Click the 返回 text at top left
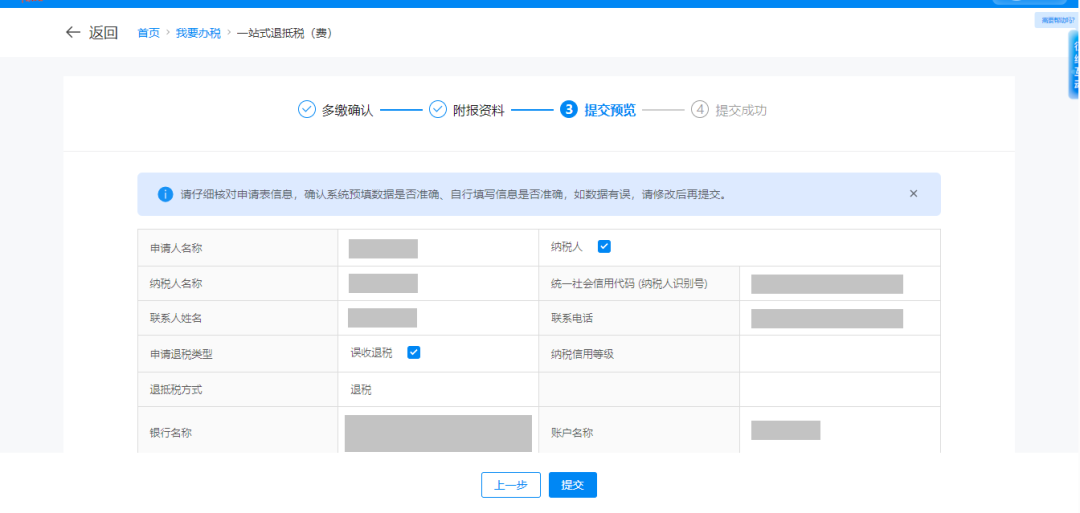 (103, 32)
